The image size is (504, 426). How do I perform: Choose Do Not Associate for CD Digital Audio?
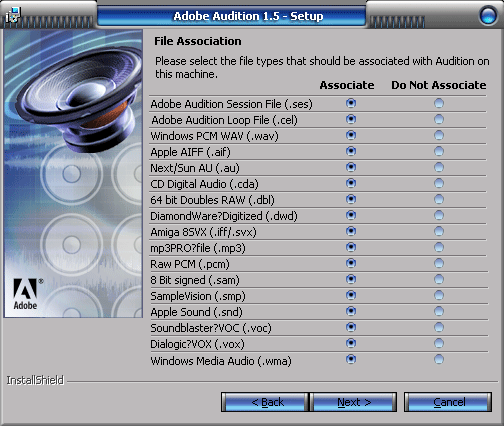click(x=439, y=183)
